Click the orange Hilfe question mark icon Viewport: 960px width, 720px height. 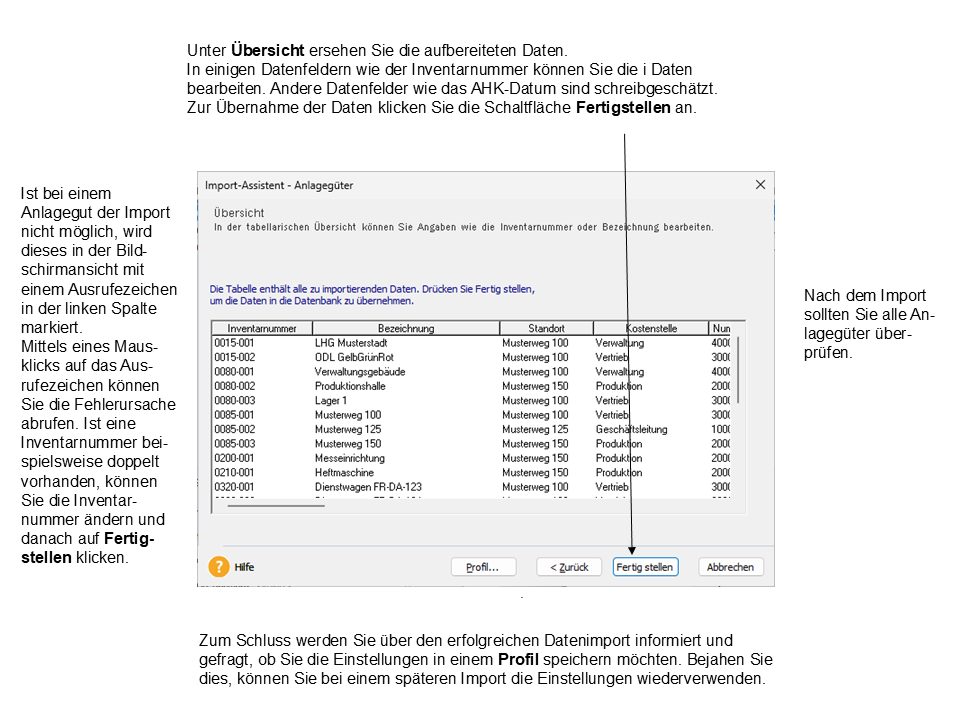pyautogui.click(x=219, y=567)
